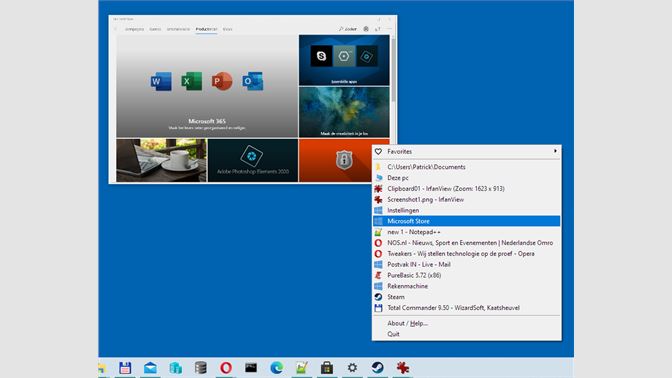Open Notepad++ icon on the taskbar
The width and height of the screenshot is (672, 378).
click(x=302, y=368)
